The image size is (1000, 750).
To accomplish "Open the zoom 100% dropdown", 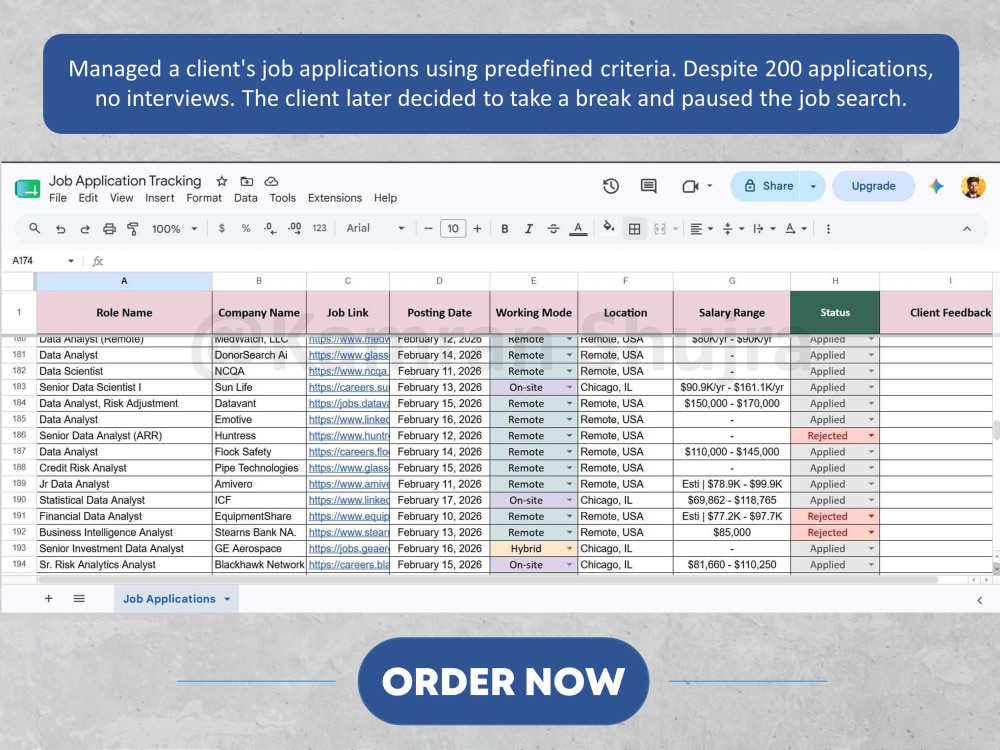I will [x=174, y=229].
